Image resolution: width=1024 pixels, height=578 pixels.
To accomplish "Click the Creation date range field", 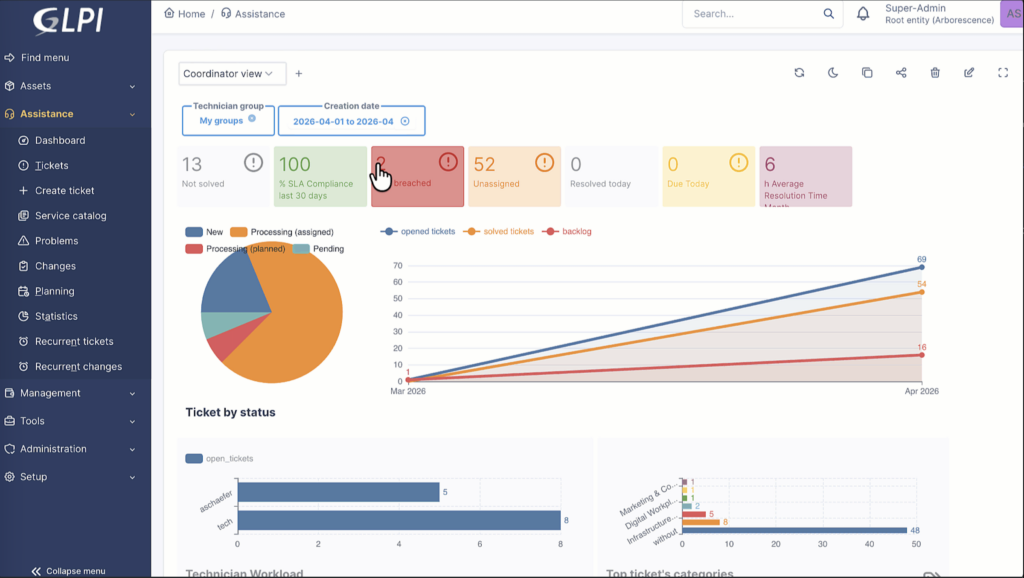I will pyautogui.click(x=343, y=121).
